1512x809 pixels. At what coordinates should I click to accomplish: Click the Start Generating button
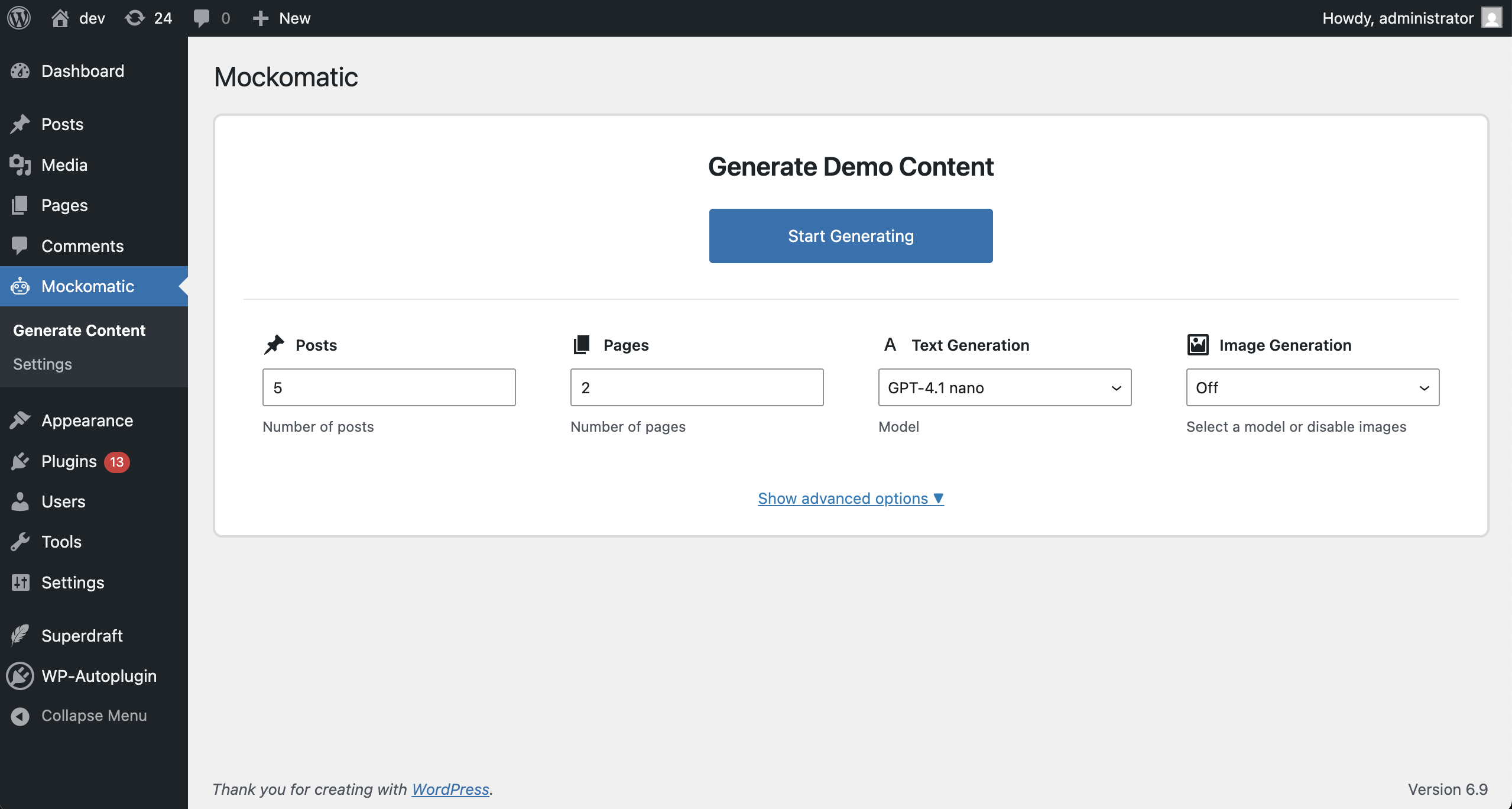coord(851,236)
